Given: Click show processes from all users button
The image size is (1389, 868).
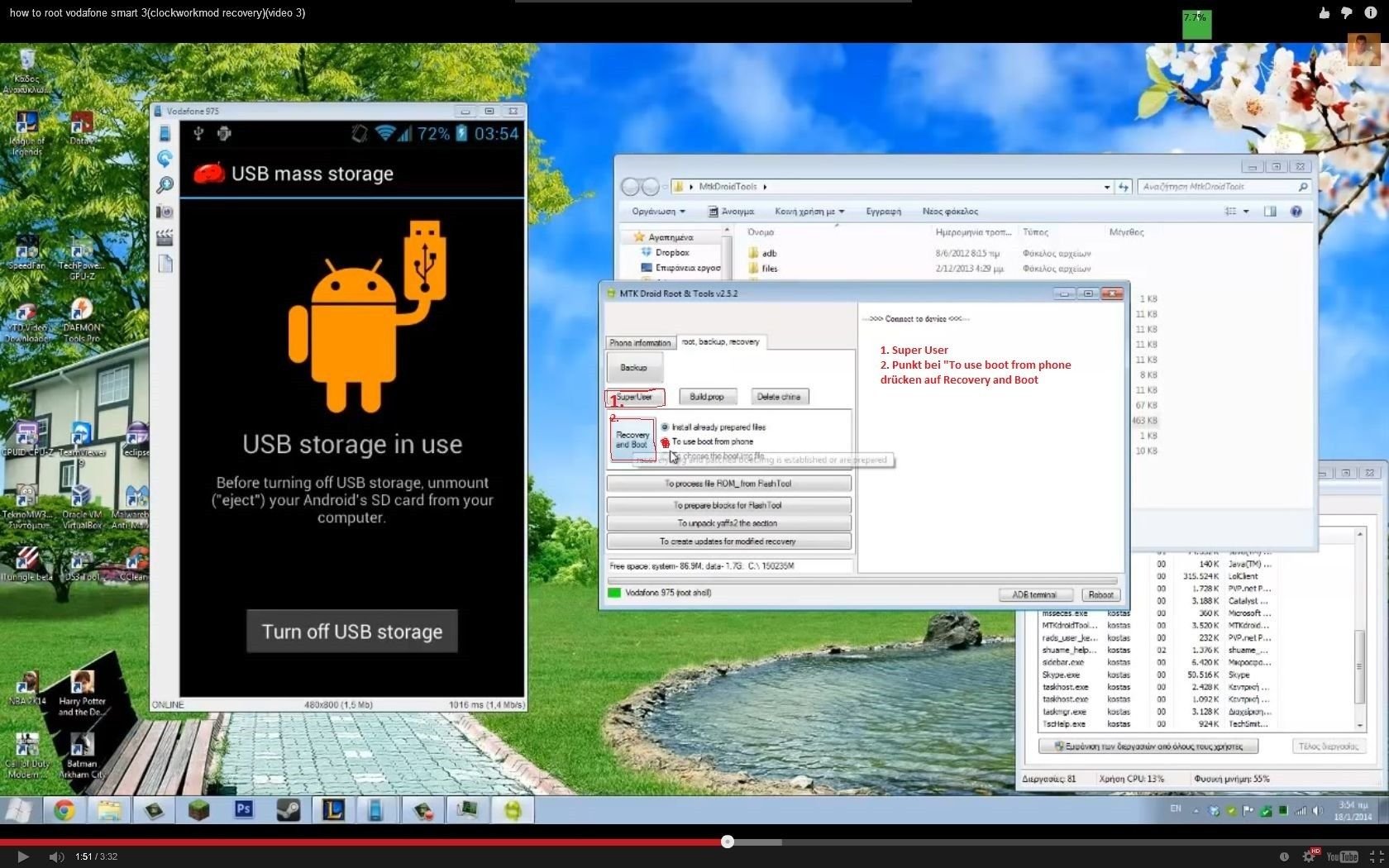Looking at the screenshot, I should [1148, 746].
